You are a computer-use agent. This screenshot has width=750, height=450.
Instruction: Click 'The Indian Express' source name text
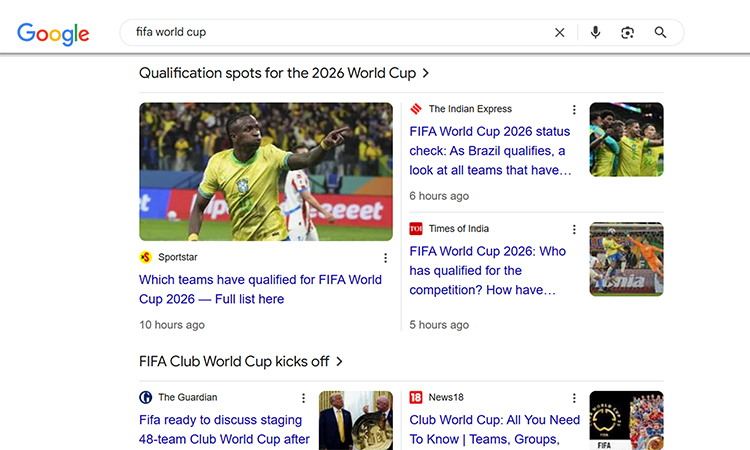470,109
